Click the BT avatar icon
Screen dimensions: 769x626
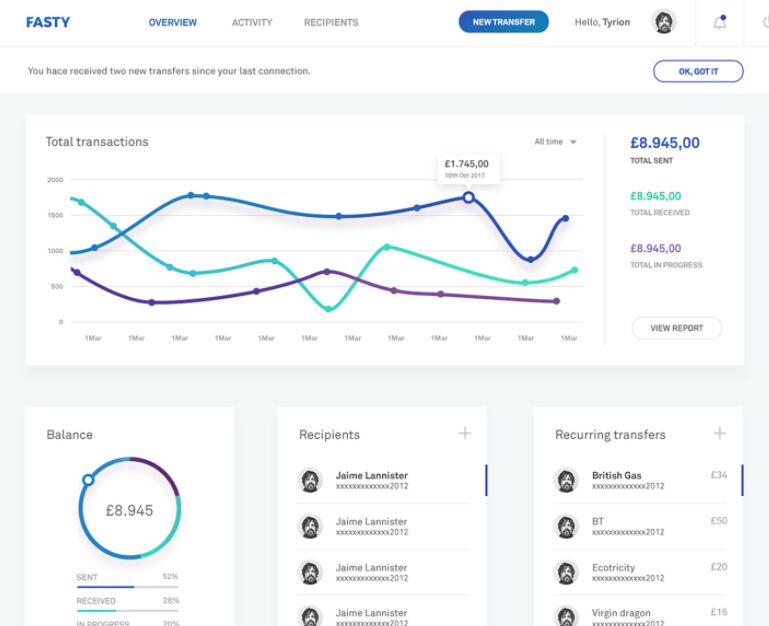566,526
